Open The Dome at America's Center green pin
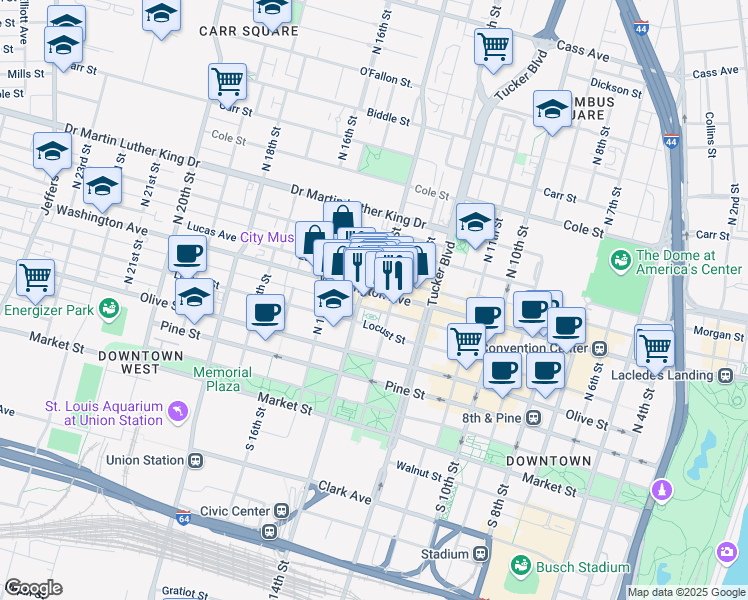Screen dimensions: 748x600 coord(621,261)
